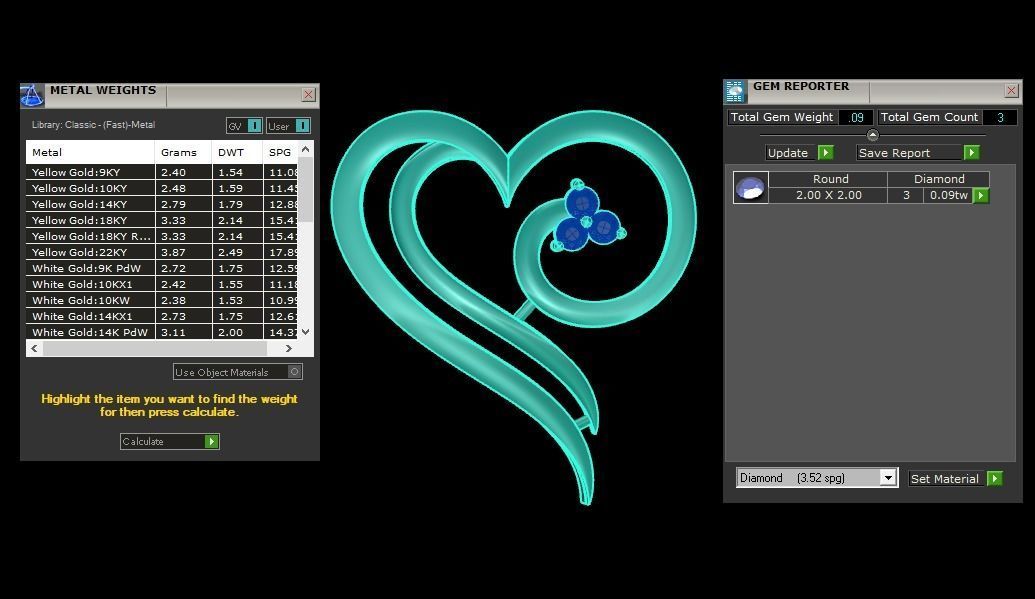
Task: Click the Library: Classic - (Fast)-Metal label
Action: point(93,125)
